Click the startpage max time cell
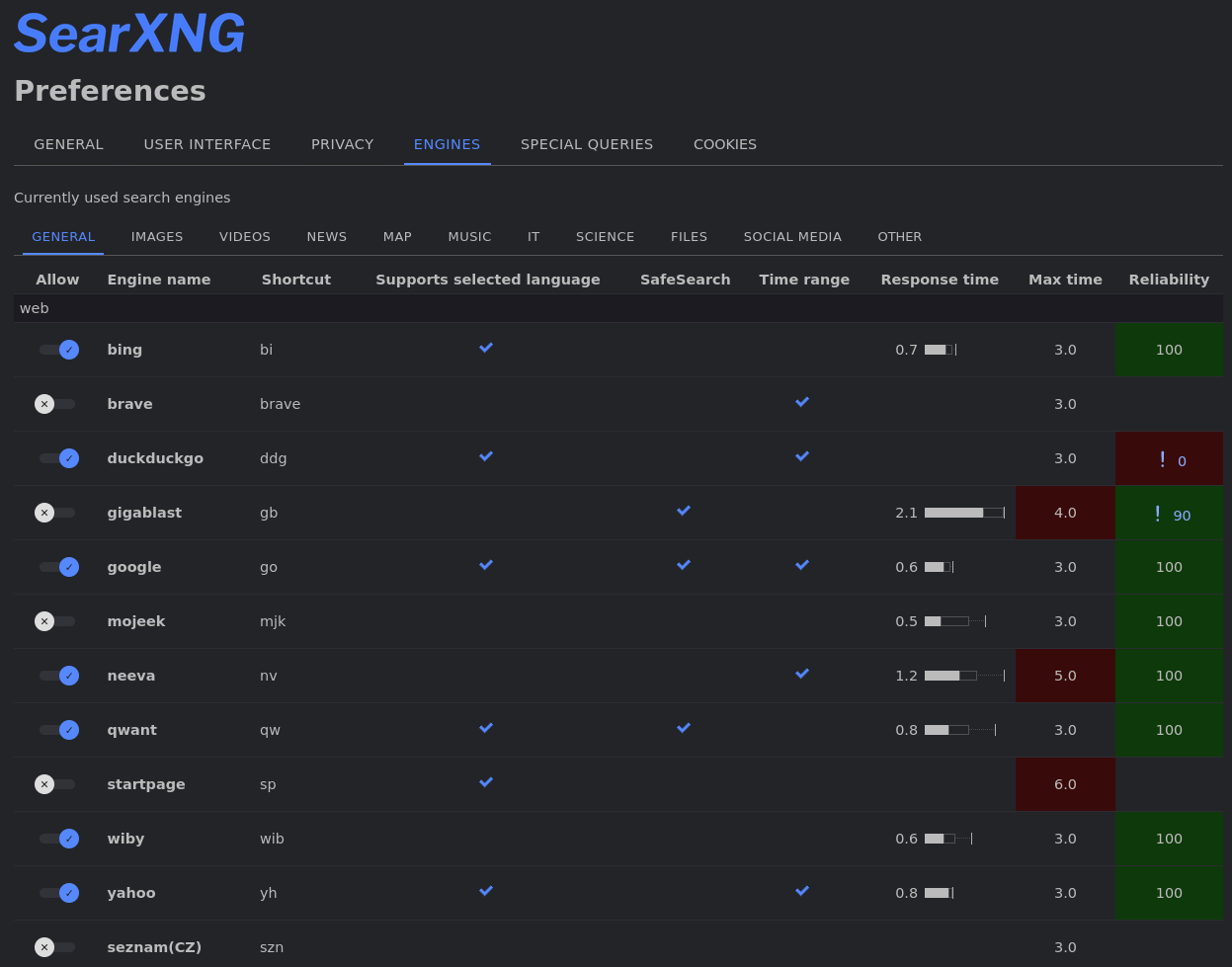The width and height of the screenshot is (1232, 967). (x=1065, y=784)
